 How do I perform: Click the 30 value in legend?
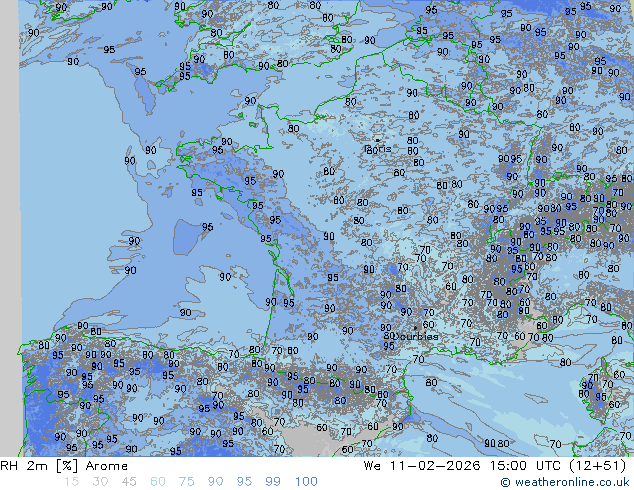tap(100, 482)
